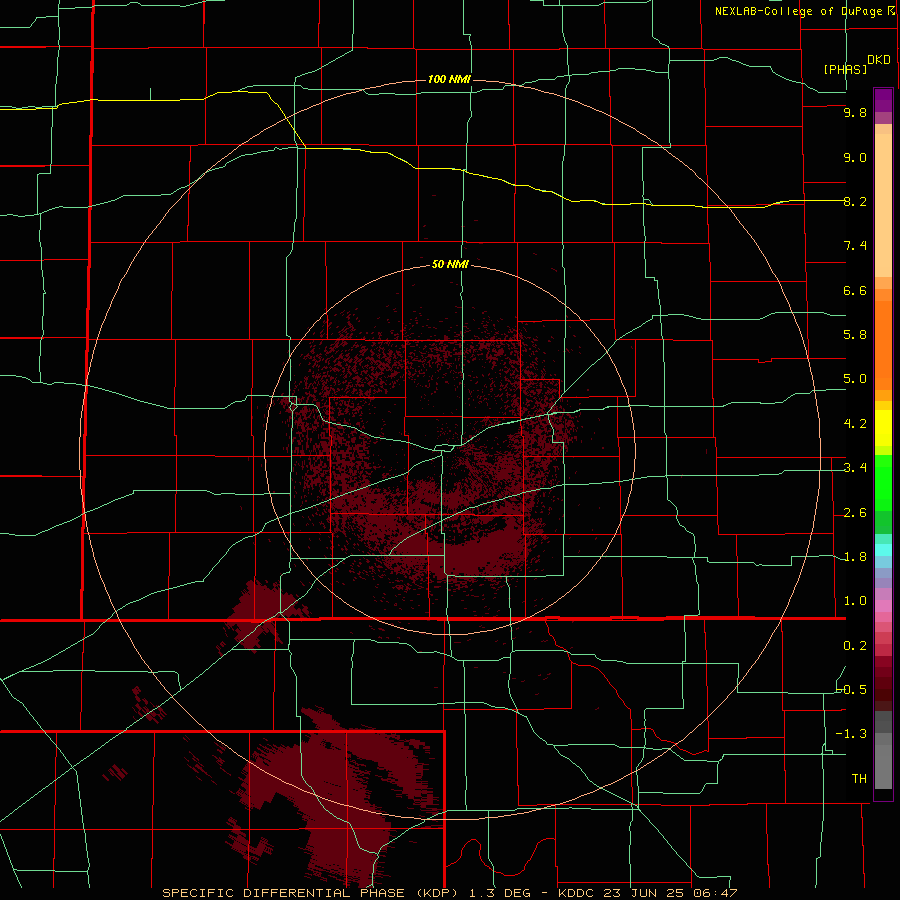Click the 23 JUN 25 date text

point(642,893)
